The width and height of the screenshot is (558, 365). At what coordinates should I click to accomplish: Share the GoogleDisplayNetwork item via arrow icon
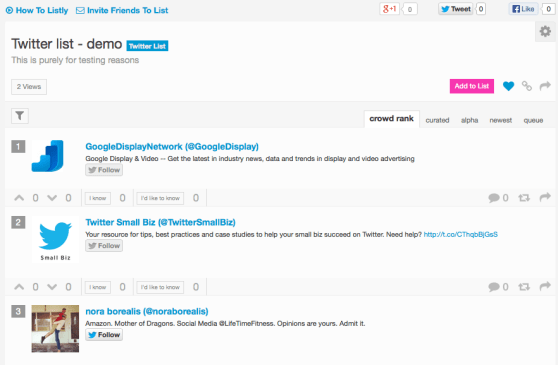[545, 197]
